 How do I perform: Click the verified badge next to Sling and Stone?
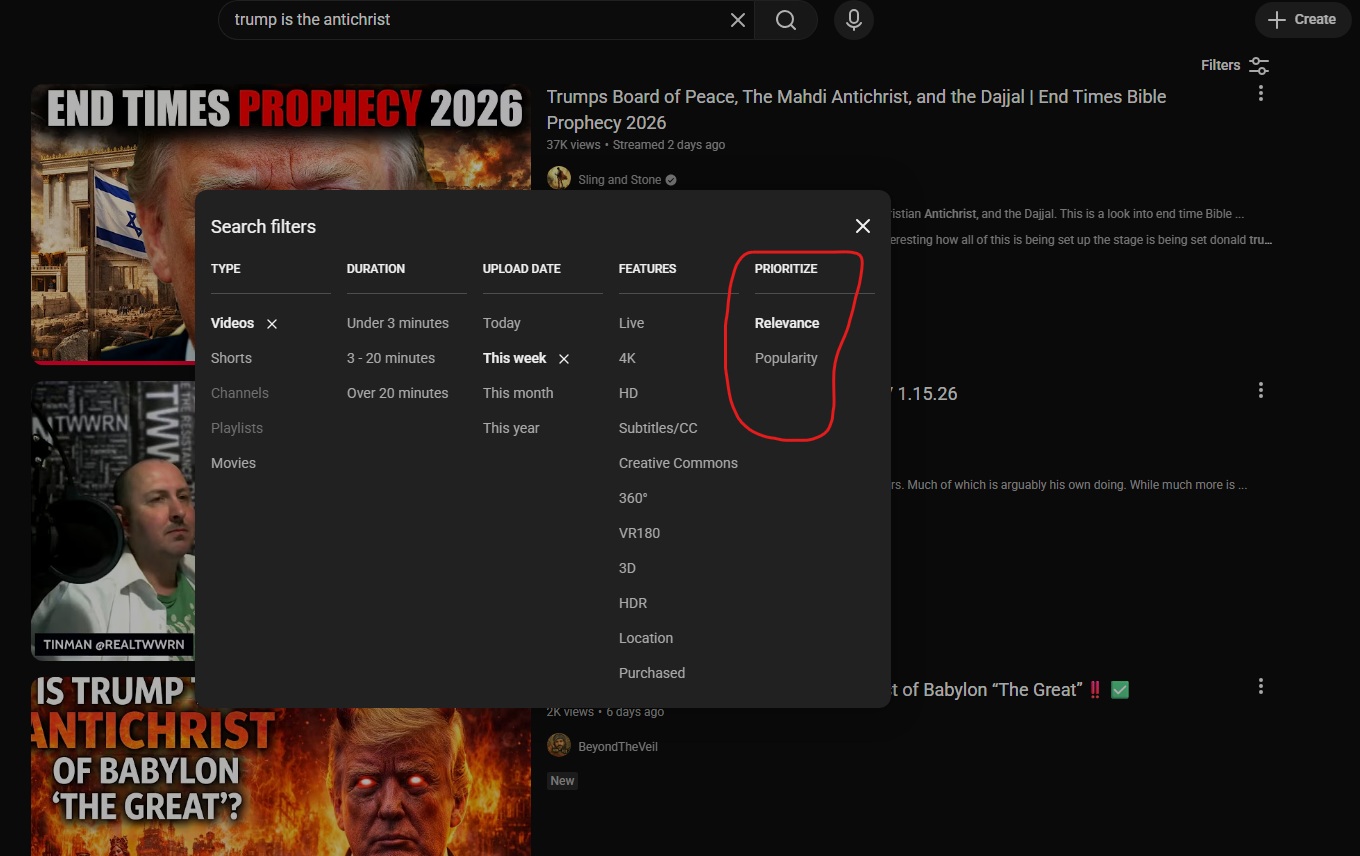click(671, 180)
